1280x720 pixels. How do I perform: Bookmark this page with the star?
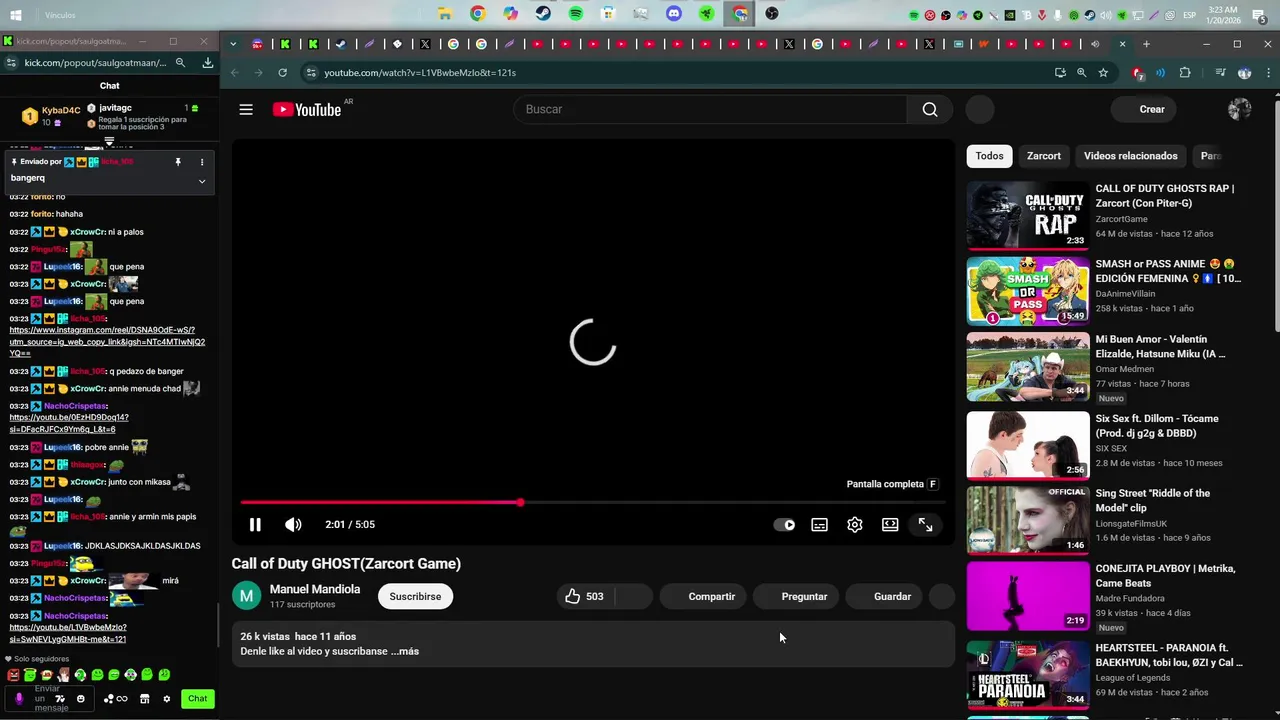click(1103, 73)
